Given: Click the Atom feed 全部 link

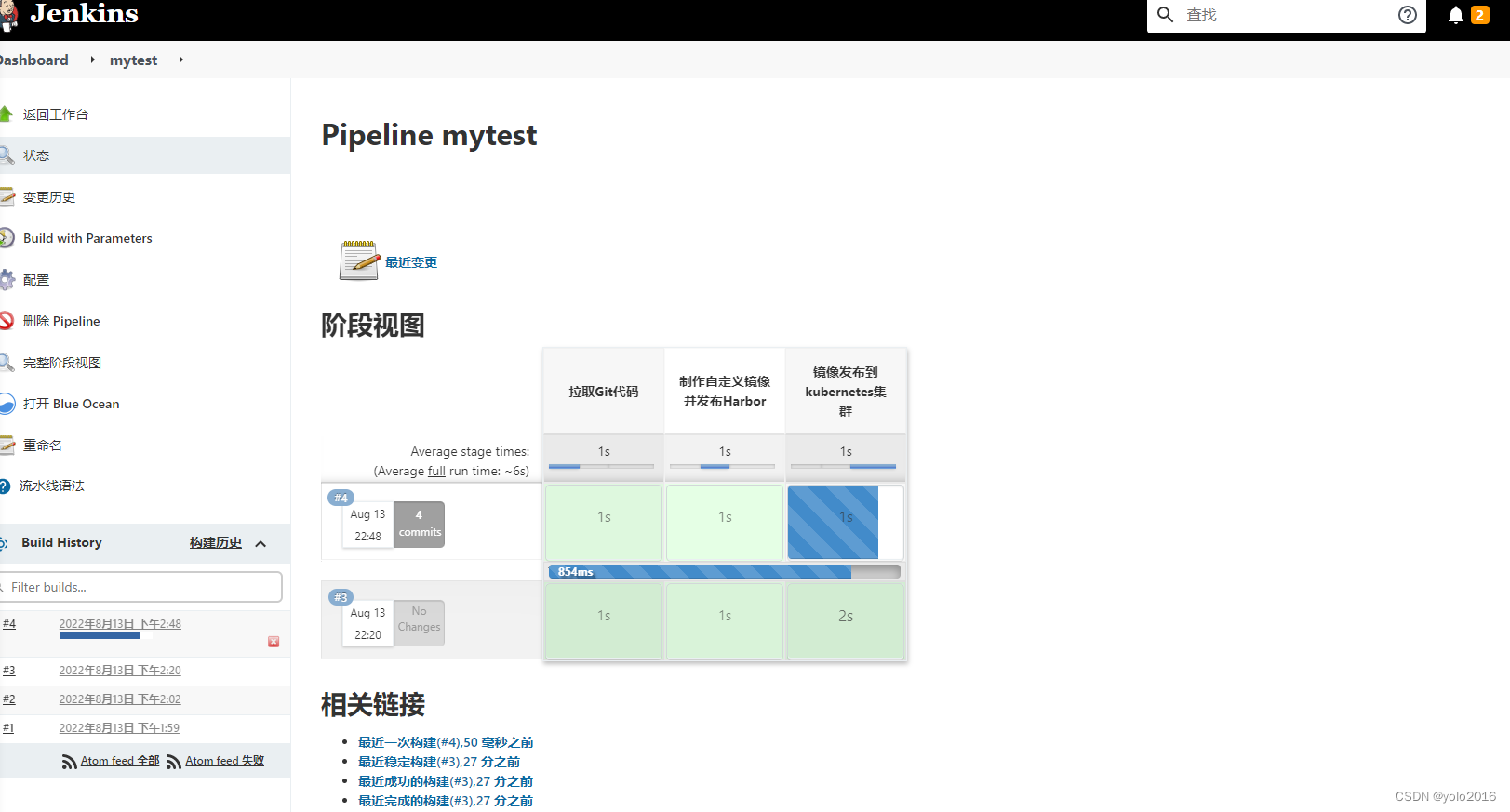Looking at the screenshot, I should click(x=120, y=761).
